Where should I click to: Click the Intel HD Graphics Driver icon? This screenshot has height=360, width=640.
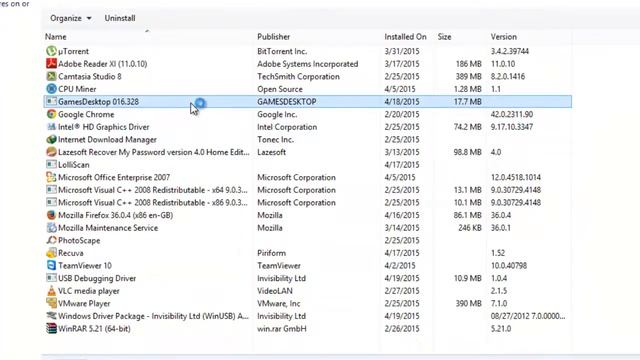click(51, 127)
